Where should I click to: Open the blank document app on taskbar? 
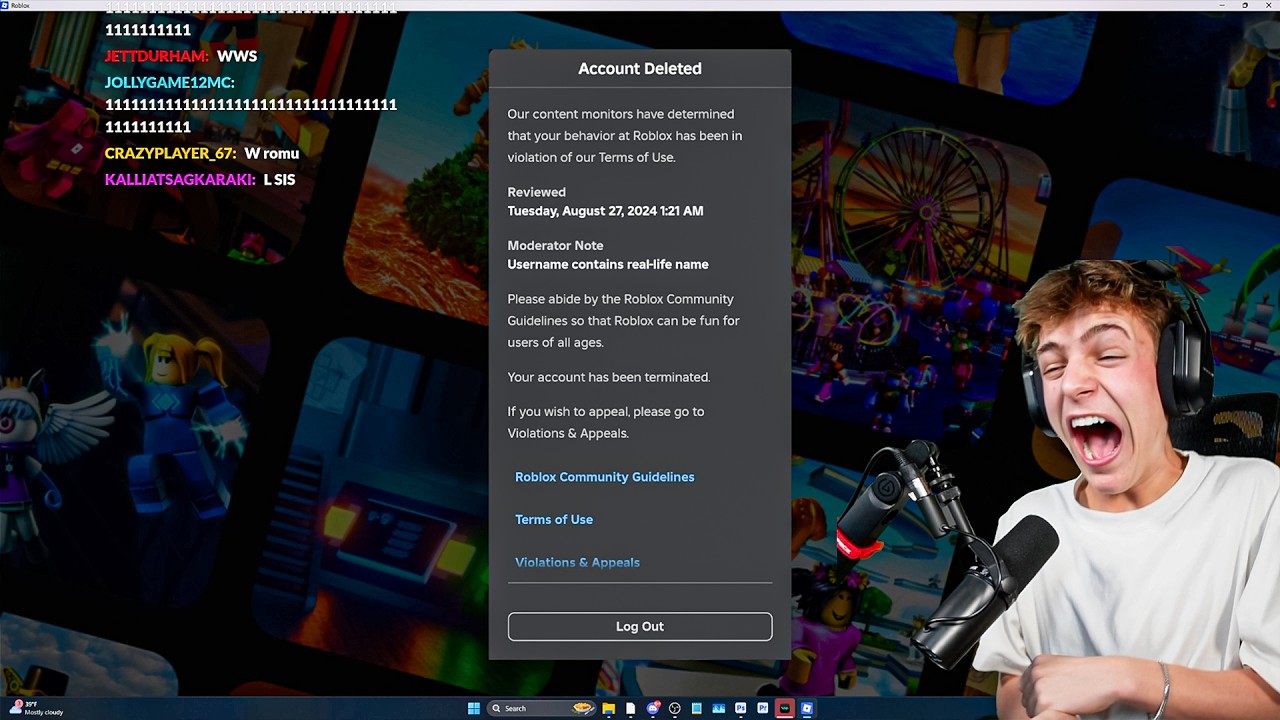630,709
